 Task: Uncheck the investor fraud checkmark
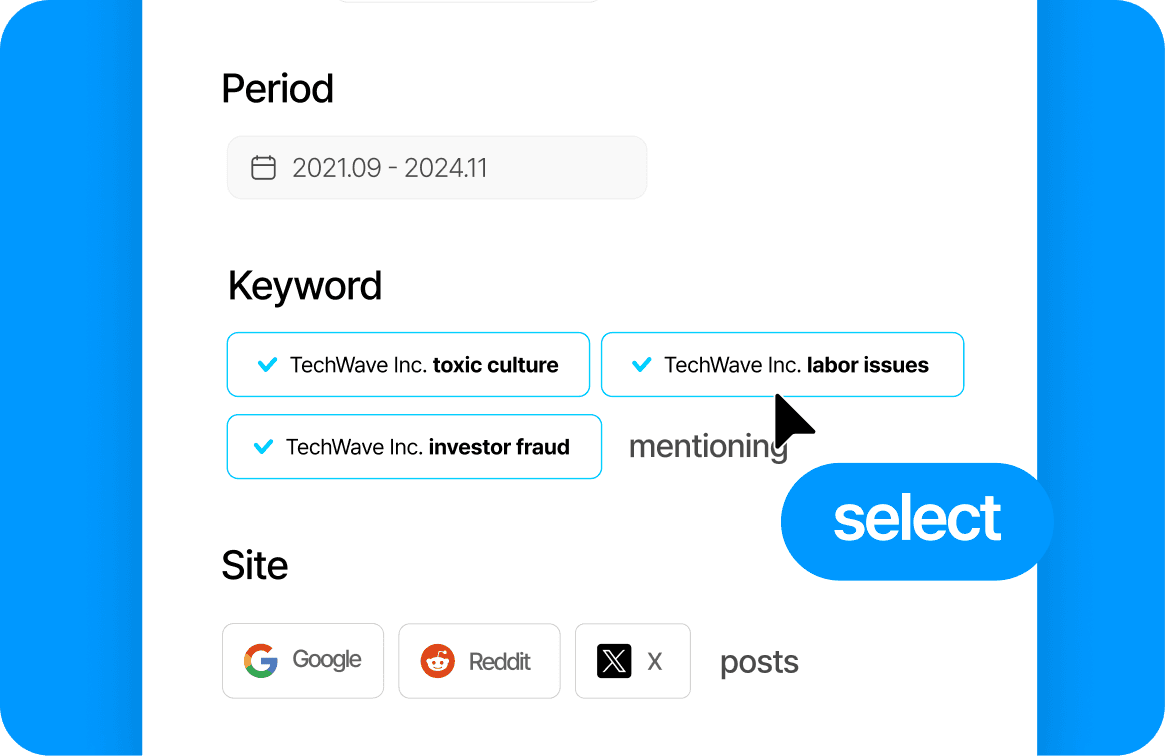tap(263, 447)
